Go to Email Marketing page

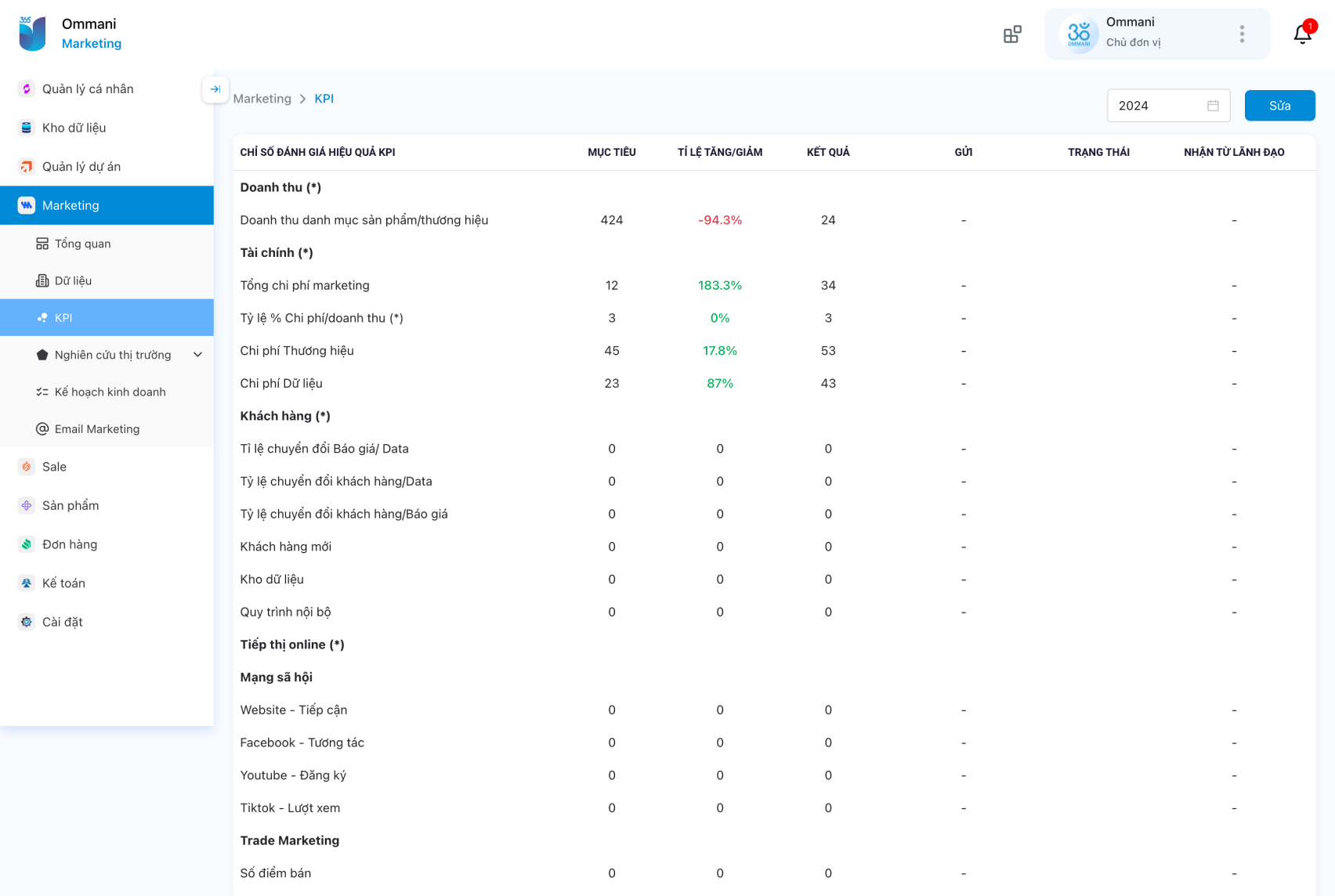click(x=97, y=429)
